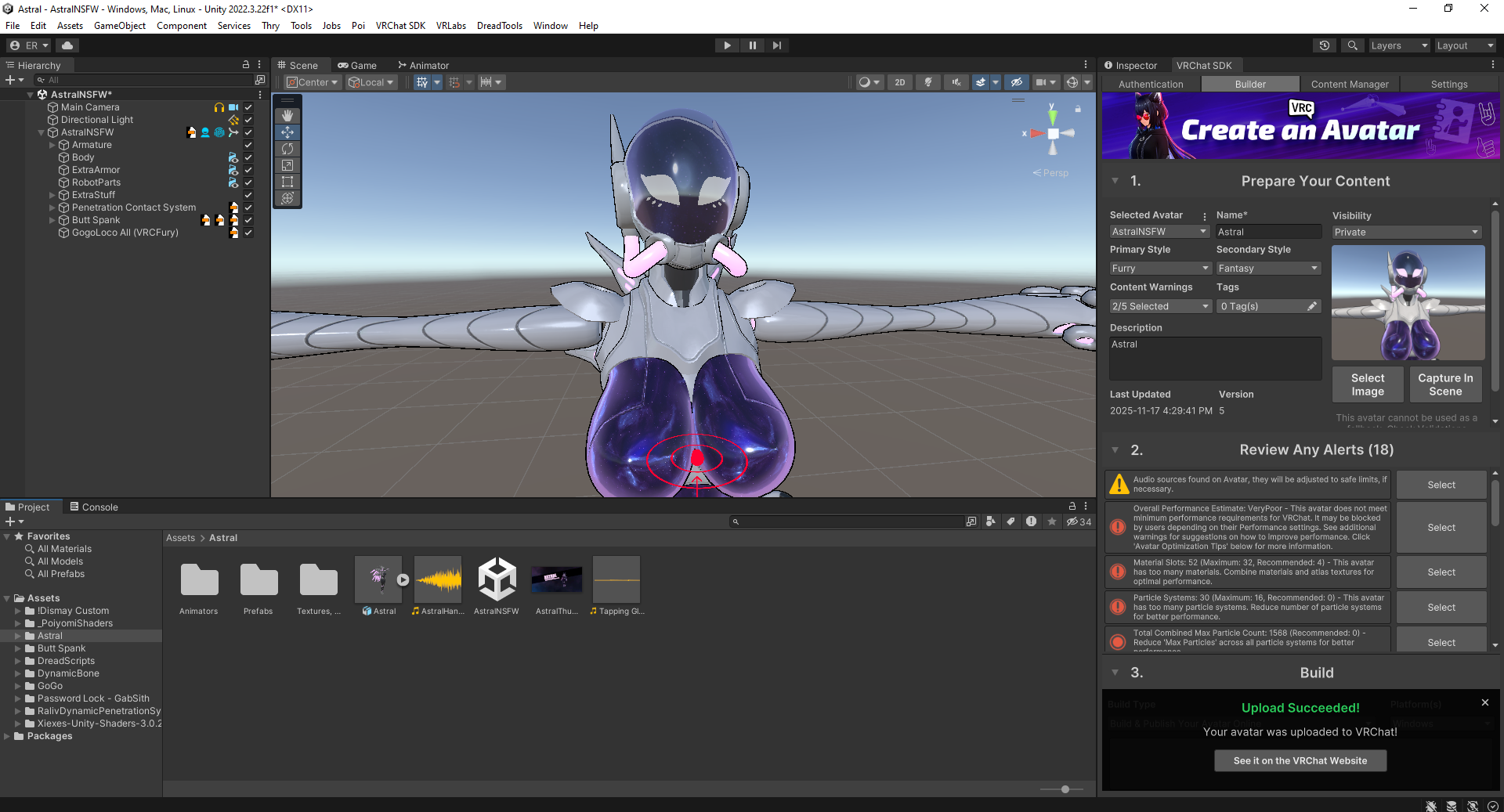Click Select beside the Material Slots alert
This screenshot has height=812, width=1504.
(1441, 572)
